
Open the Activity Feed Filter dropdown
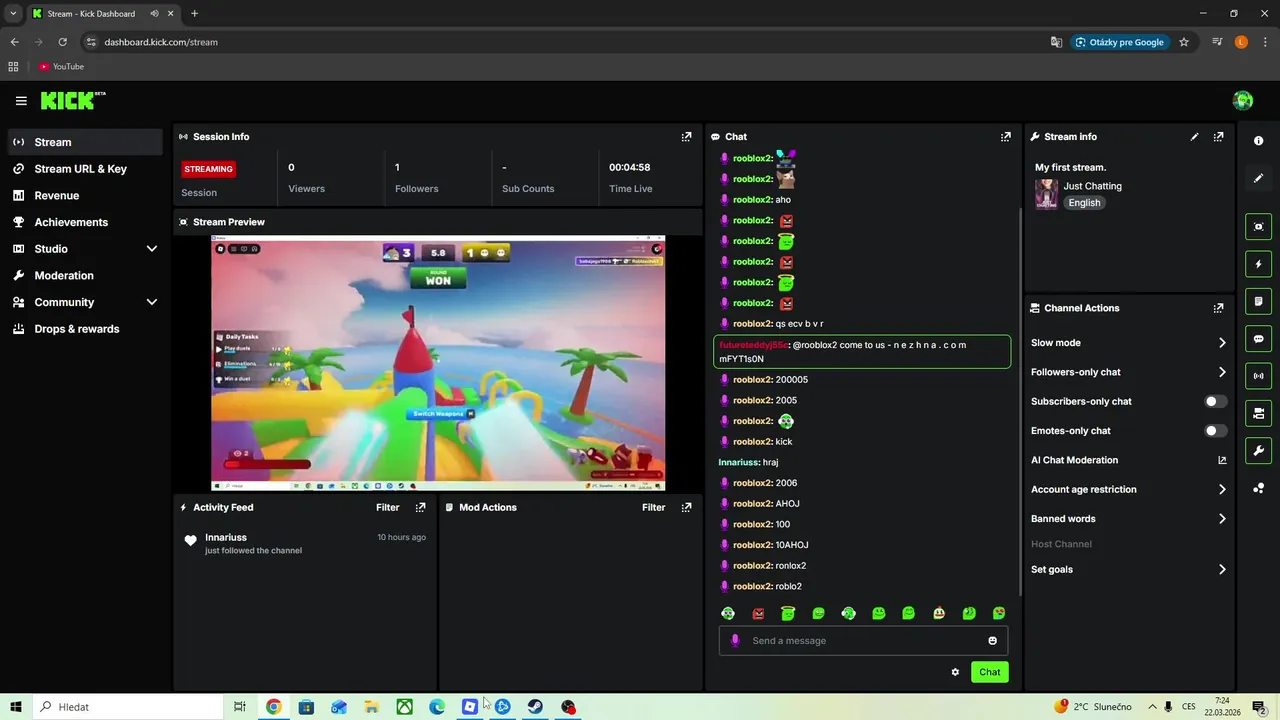388,507
